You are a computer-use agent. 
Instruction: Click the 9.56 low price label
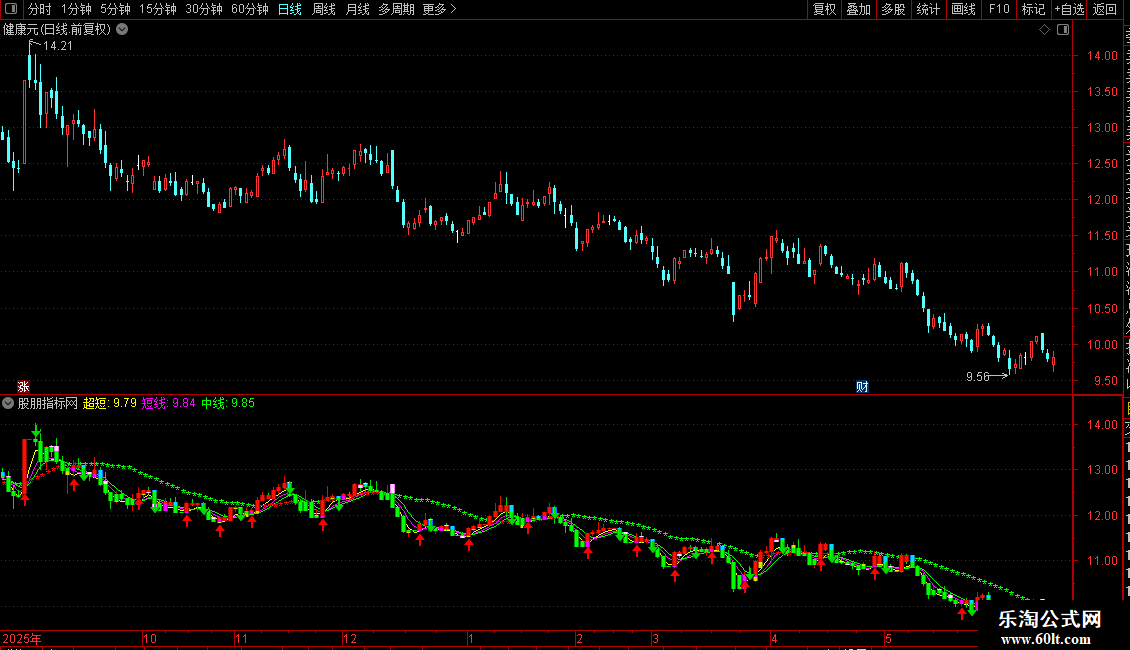tap(978, 377)
